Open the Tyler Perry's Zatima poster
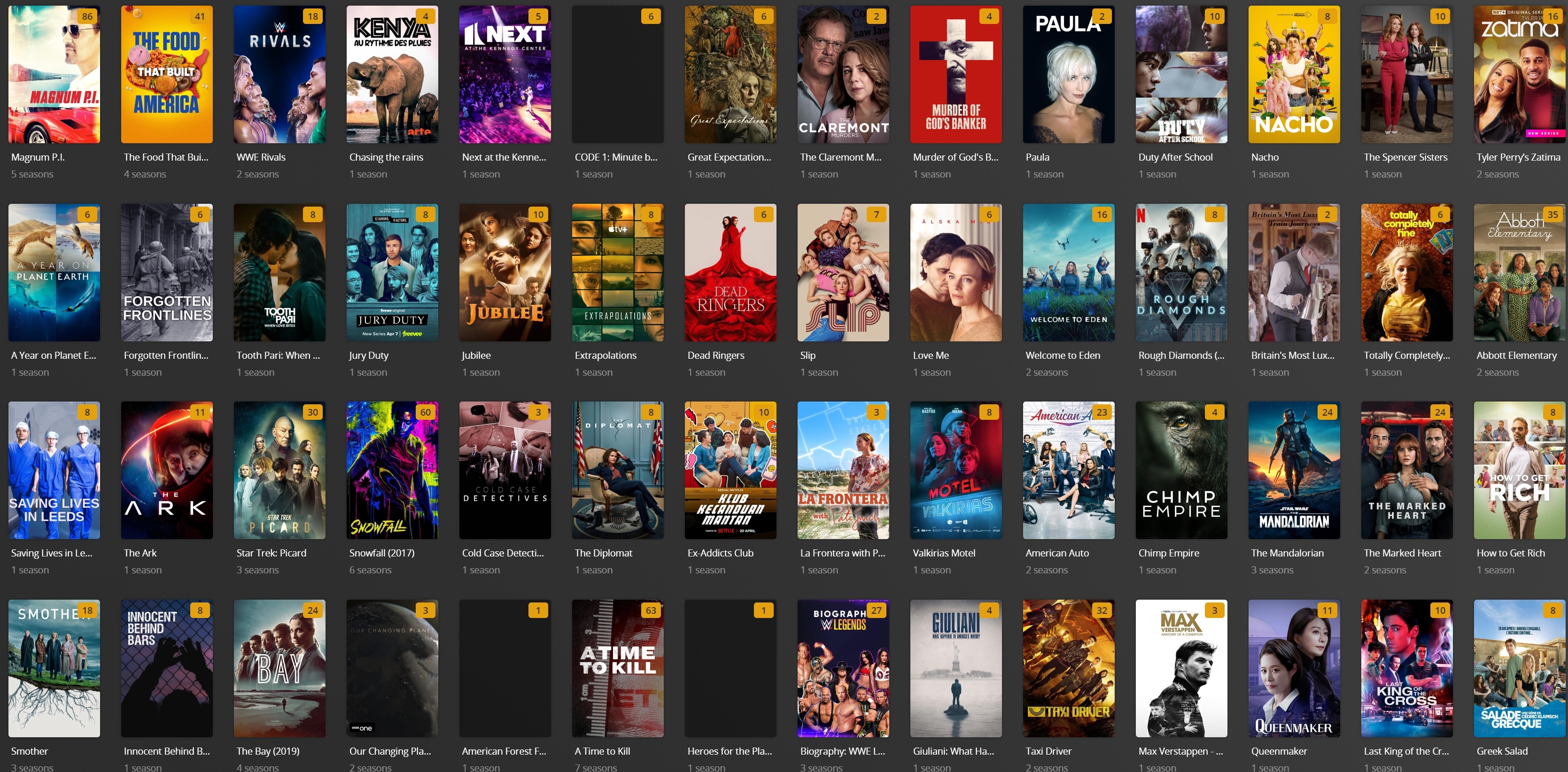Viewport: 1568px width, 772px height. coord(1519,74)
